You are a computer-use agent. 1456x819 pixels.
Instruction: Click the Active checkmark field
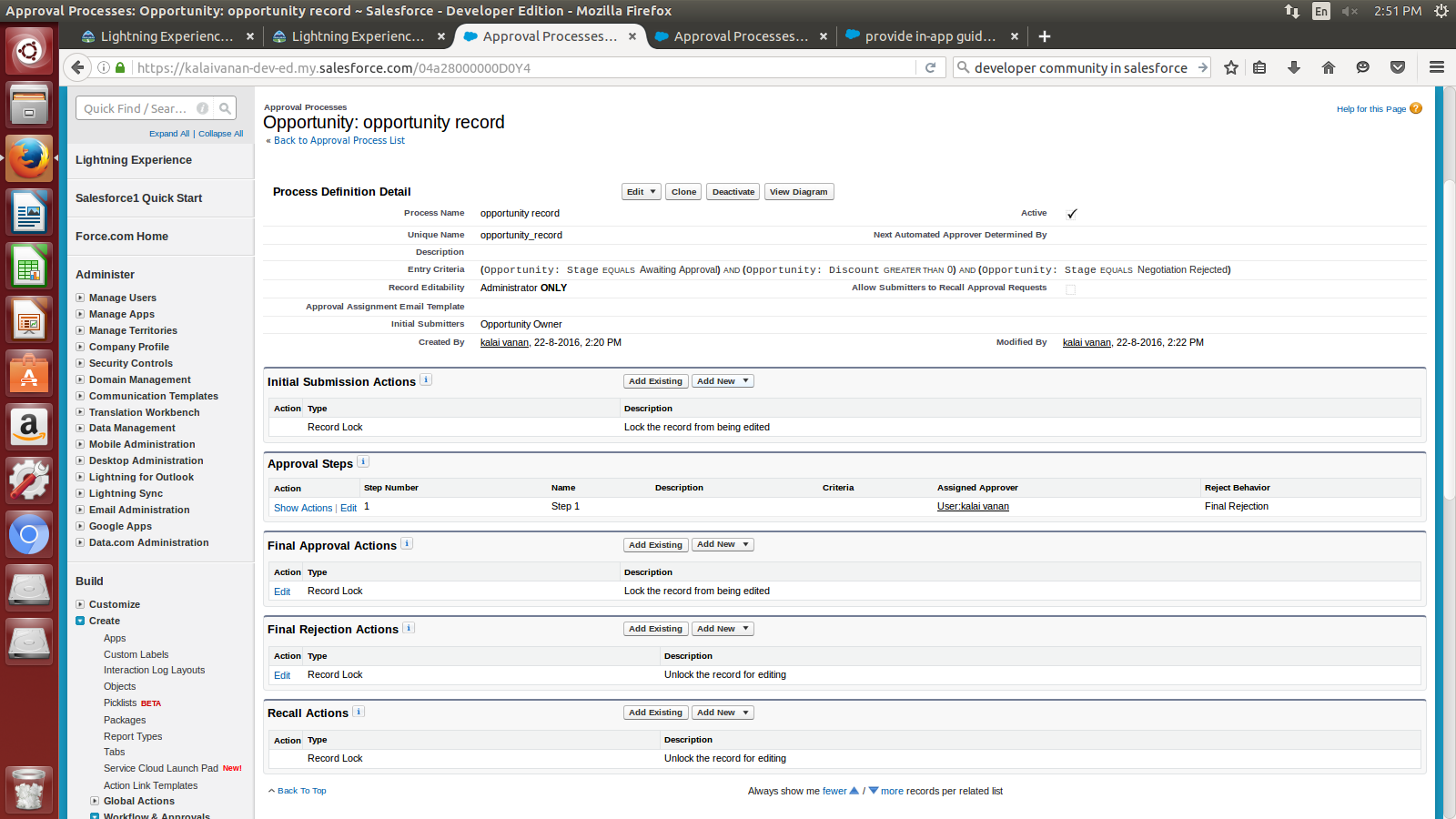coord(1071,214)
